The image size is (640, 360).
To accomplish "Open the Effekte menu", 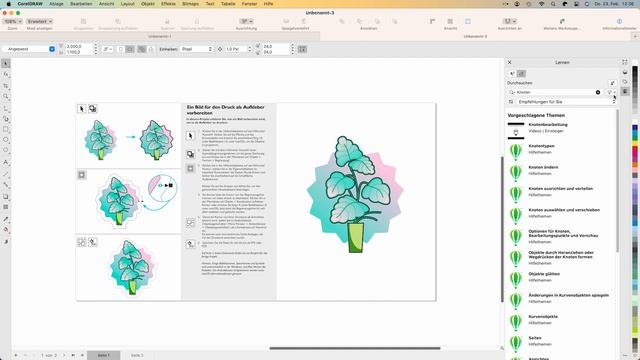I will coord(168,4).
